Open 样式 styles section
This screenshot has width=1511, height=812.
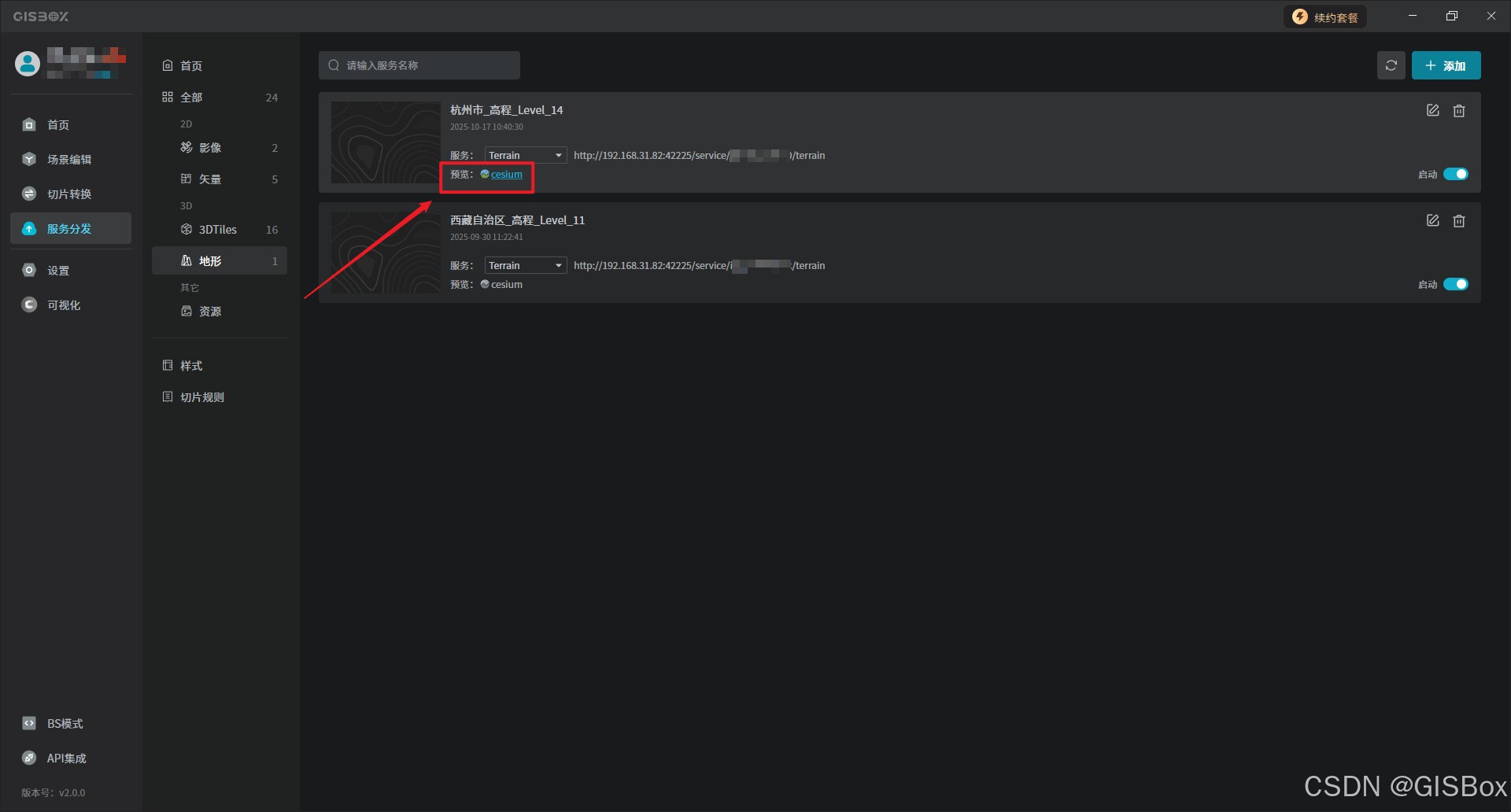click(220, 366)
